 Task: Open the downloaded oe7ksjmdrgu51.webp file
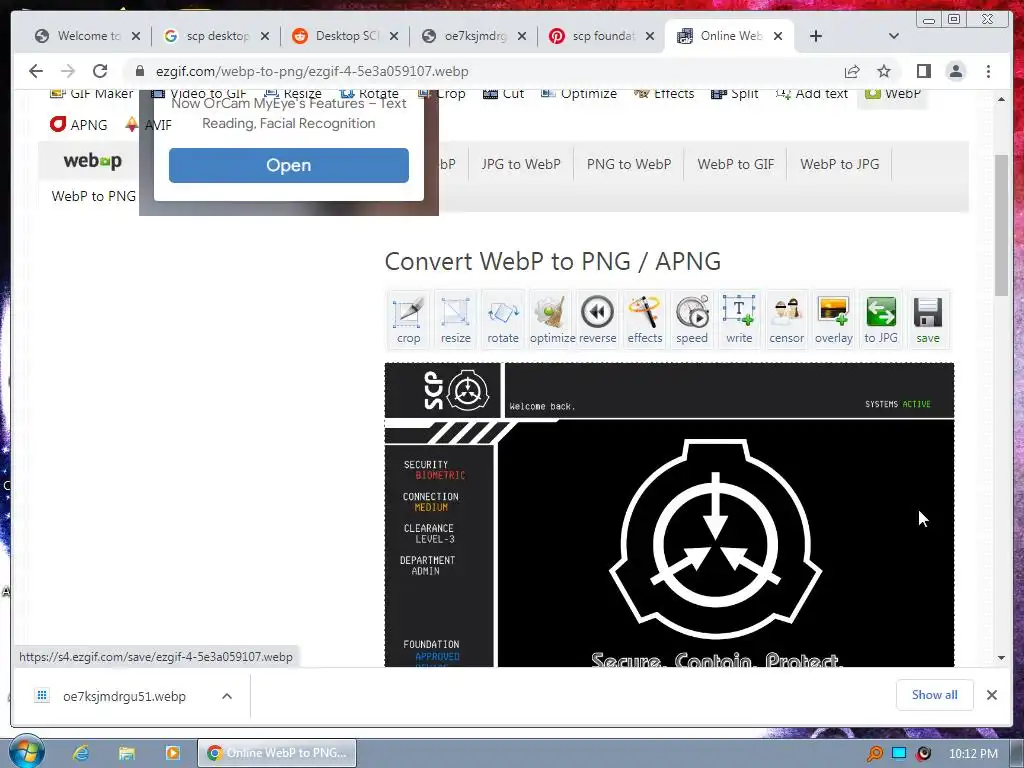pos(124,696)
